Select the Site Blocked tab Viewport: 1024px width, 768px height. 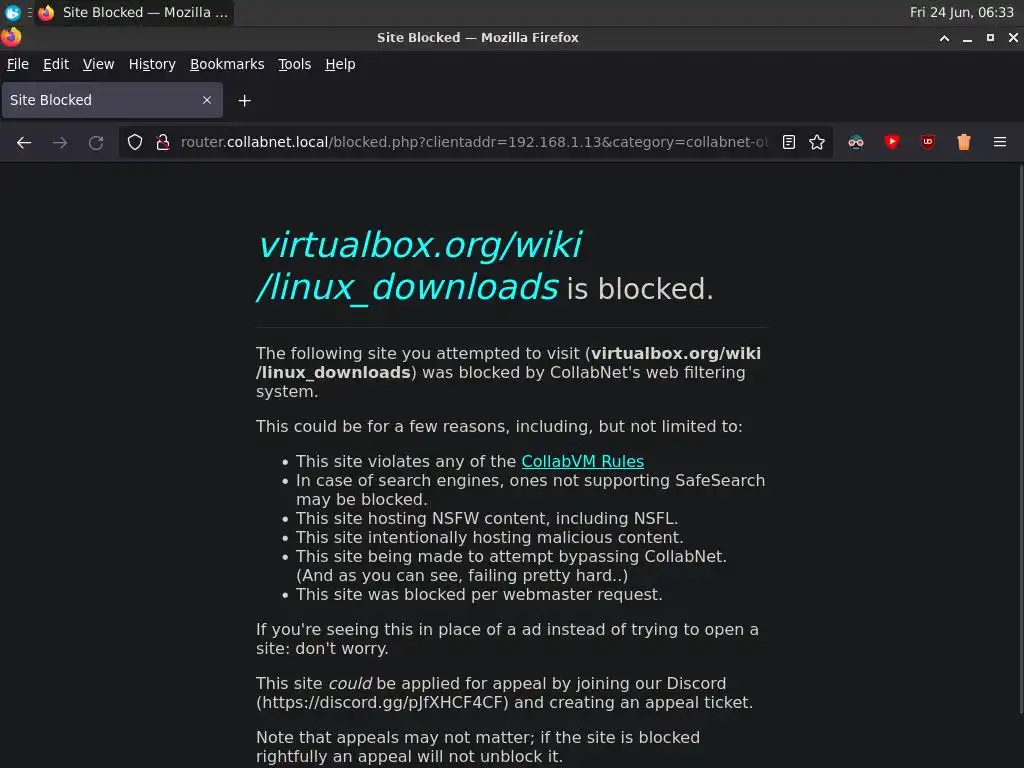click(112, 100)
